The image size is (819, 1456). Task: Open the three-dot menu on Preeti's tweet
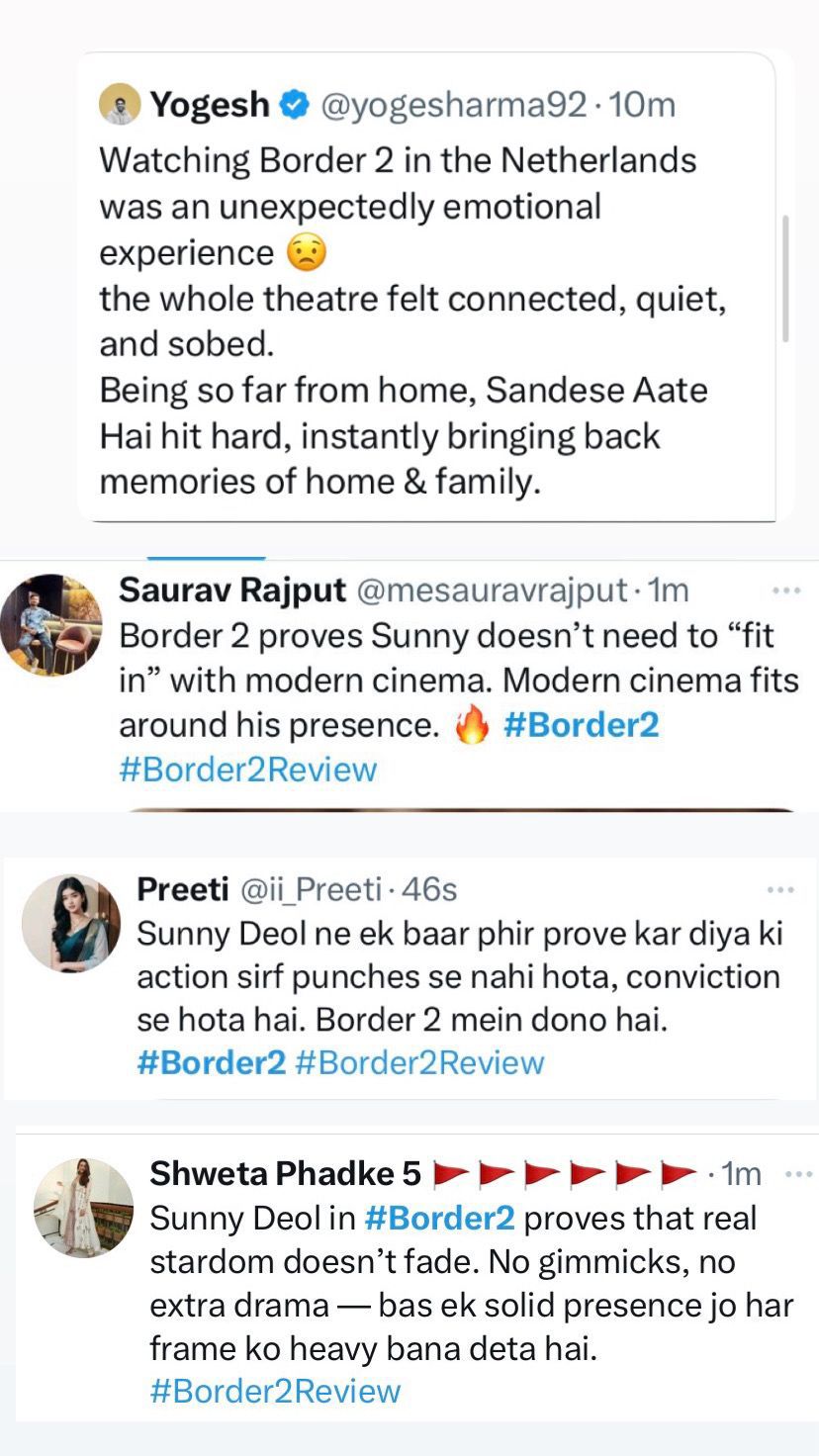781,890
